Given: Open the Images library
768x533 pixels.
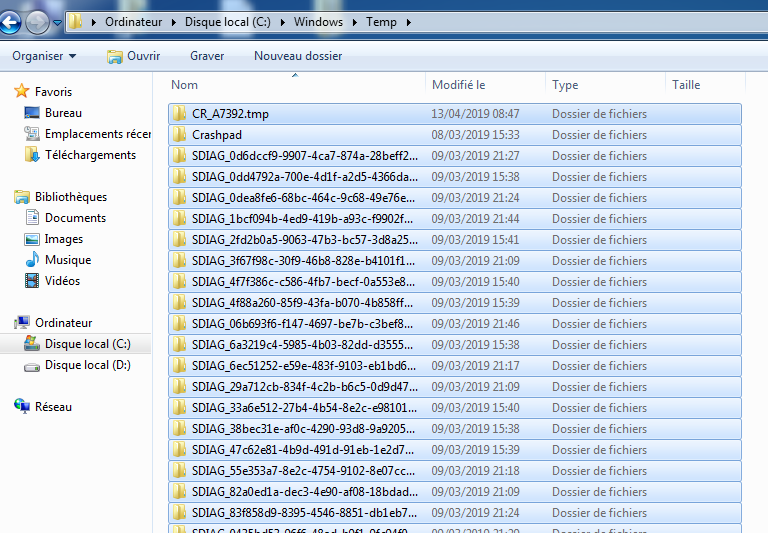Looking at the screenshot, I should [63, 239].
